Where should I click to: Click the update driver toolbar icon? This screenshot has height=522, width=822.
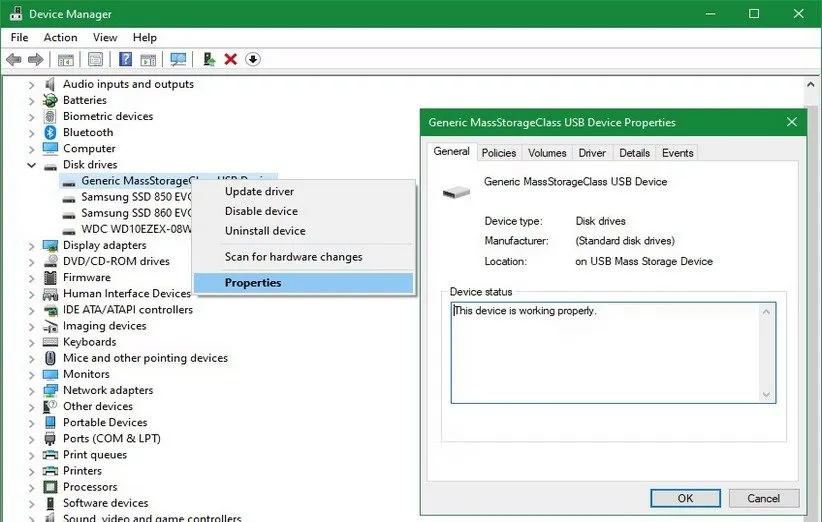pyautogui.click(x=209, y=59)
